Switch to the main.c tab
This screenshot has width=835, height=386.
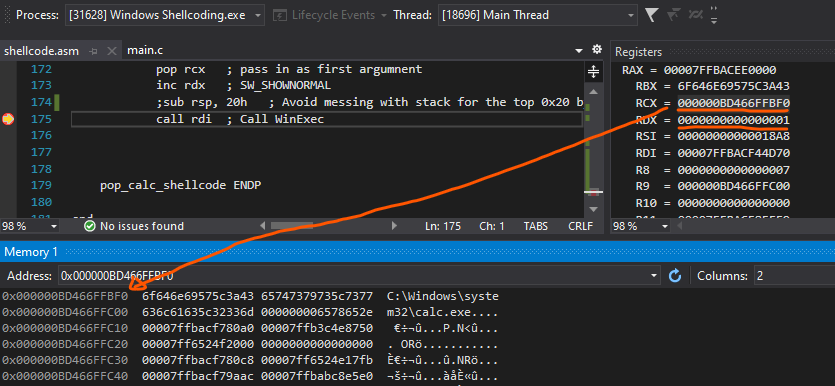click(145, 51)
